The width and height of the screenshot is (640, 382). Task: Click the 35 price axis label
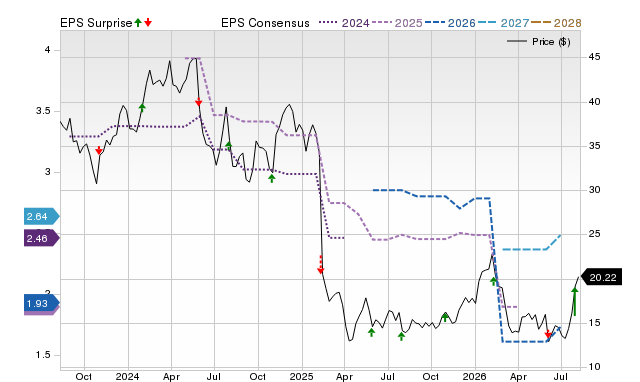click(x=595, y=146)
